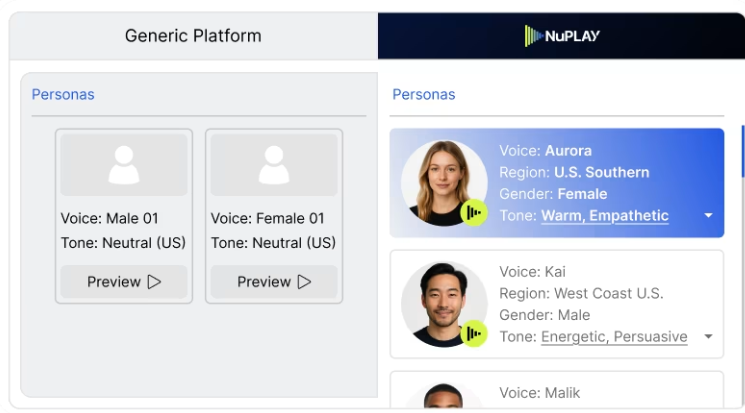The image size is (745, 413).
Task: Click the Female 01 avatar placeholder icon
Action: (274, 165)
